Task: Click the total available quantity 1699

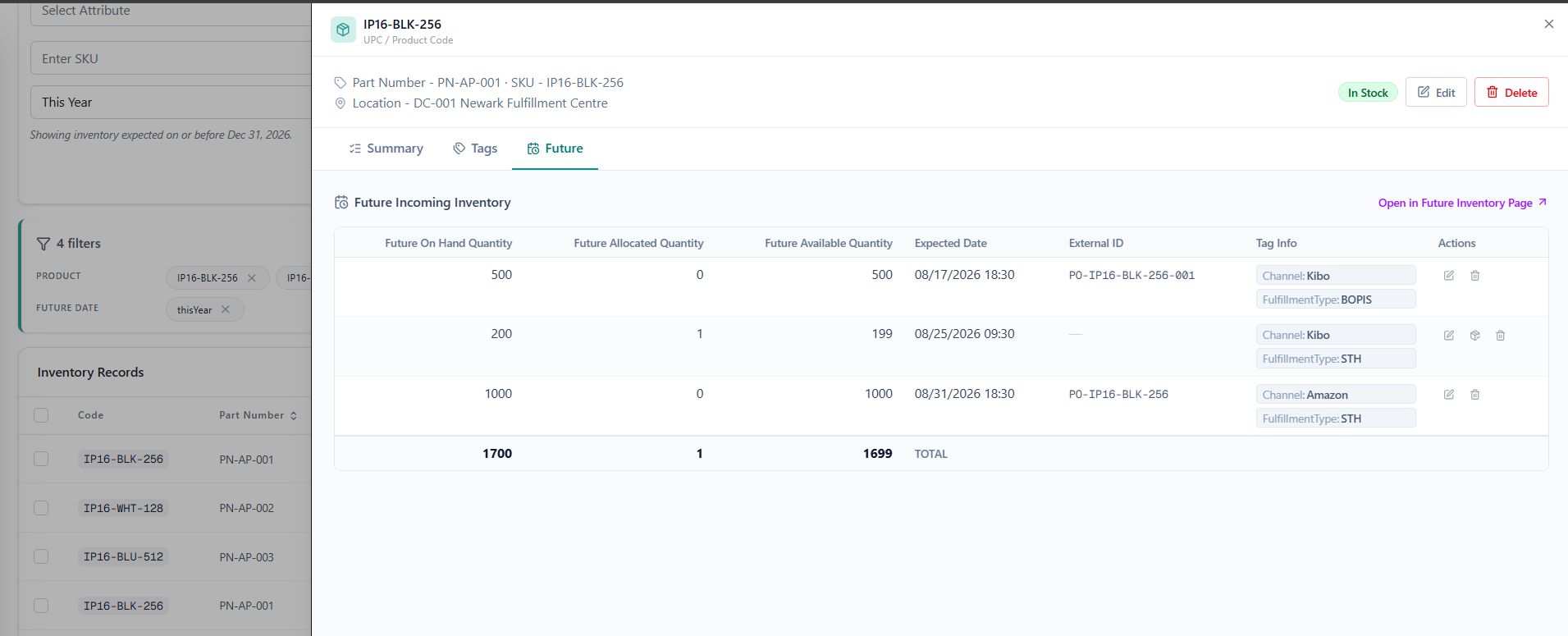Action: 877,454
